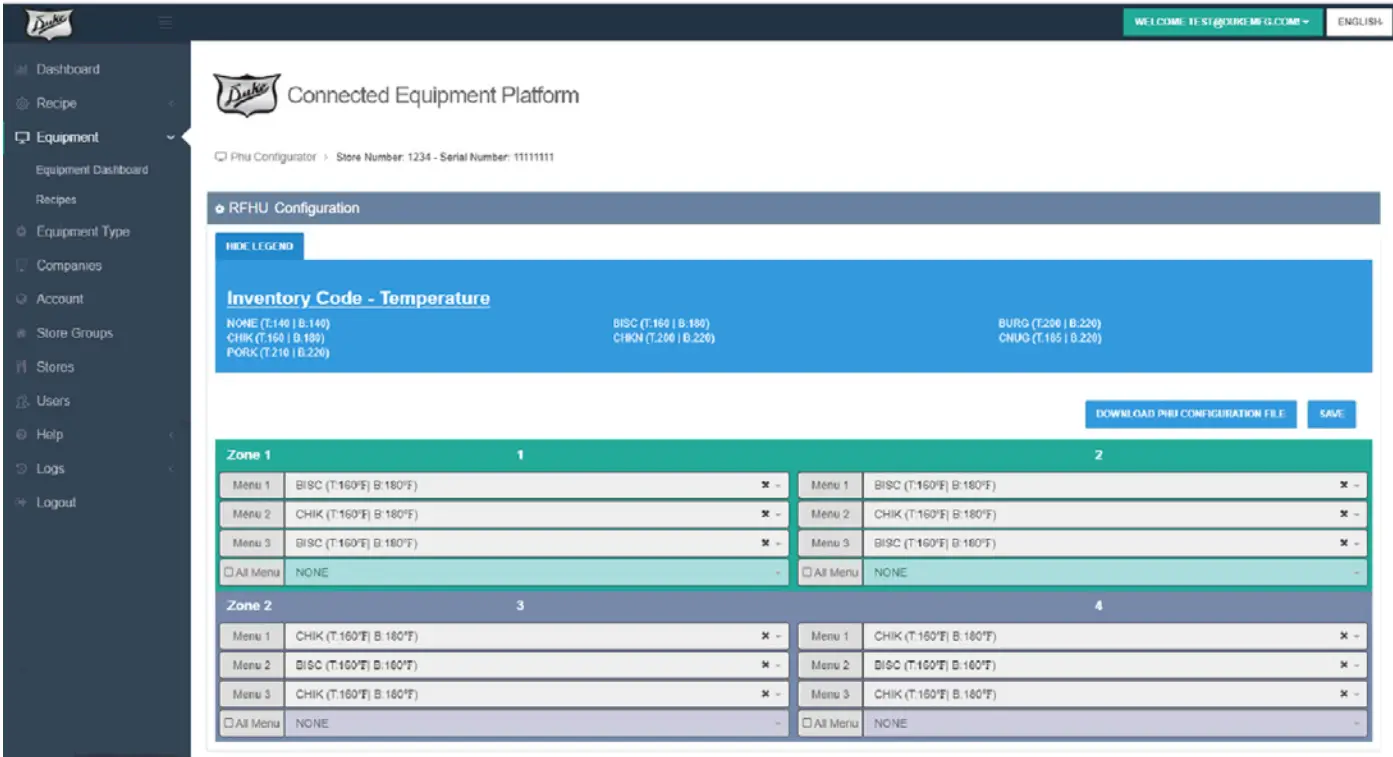Click the Menu 2 button in column 2
The height and width of the screenshot is (757, 1393).
pyautogui.click(x=830, y=514)
